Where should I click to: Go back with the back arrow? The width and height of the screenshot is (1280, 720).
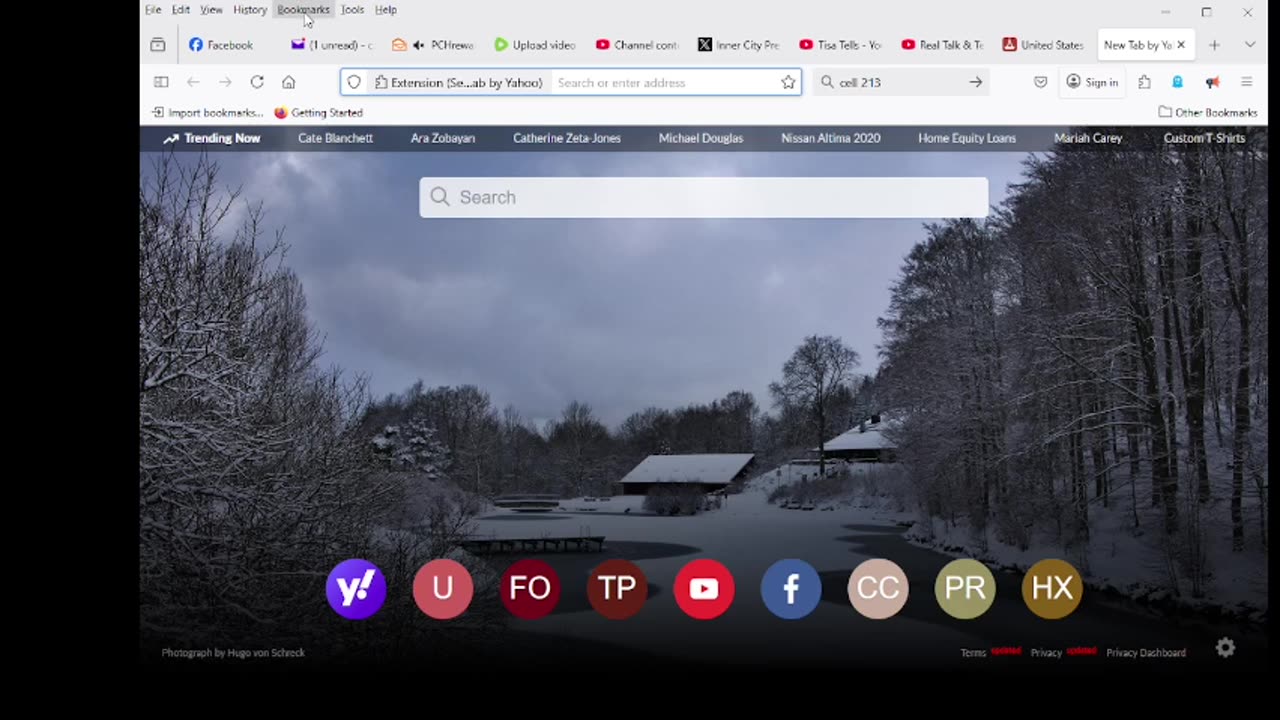(193, 82)
